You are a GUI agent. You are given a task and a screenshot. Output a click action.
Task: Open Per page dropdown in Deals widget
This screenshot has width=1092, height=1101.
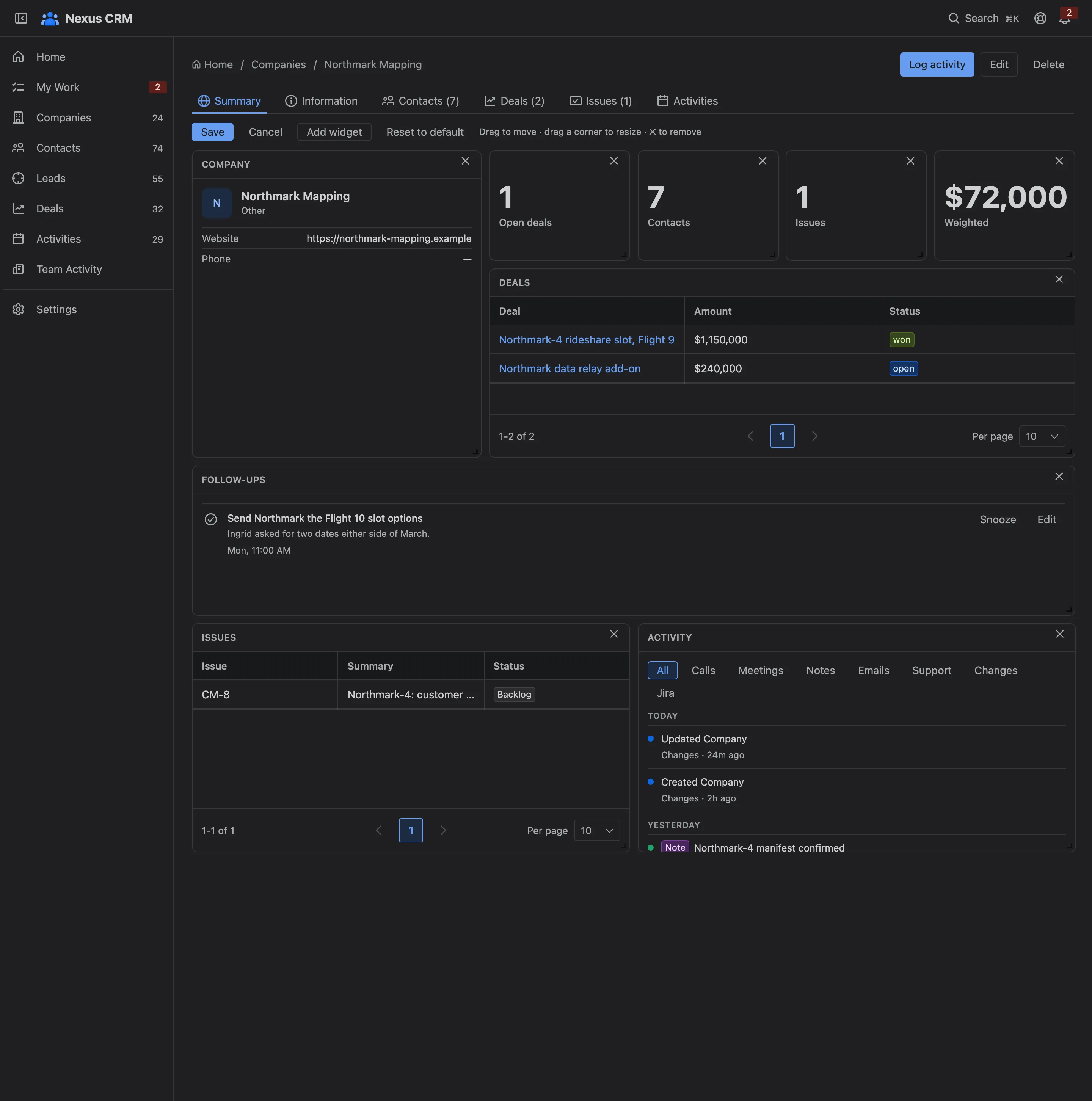coord(1042,436)
